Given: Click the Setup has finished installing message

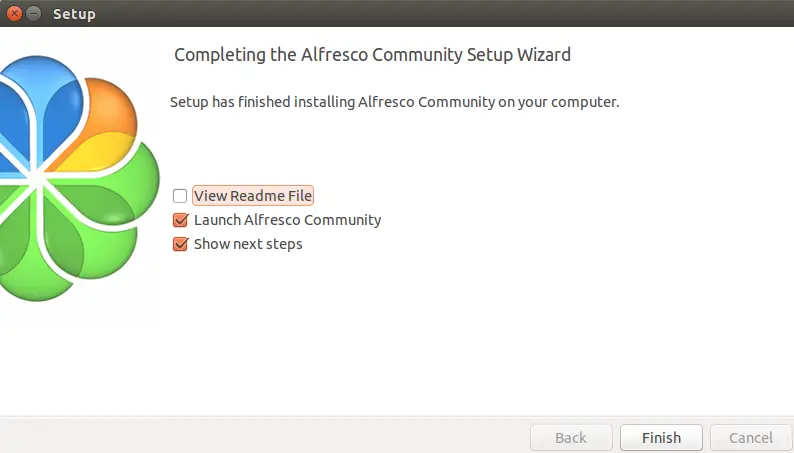Looking at the screenshot, I should click(x=394, y=102).
